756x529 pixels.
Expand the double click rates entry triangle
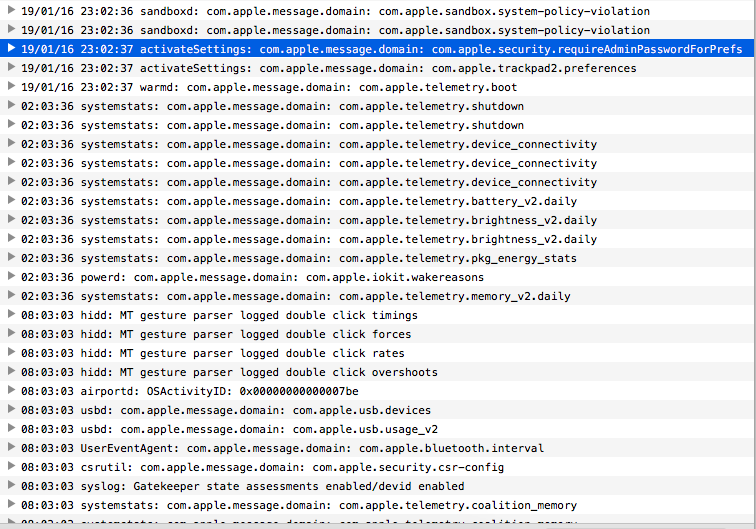click(x=12, y=352)
